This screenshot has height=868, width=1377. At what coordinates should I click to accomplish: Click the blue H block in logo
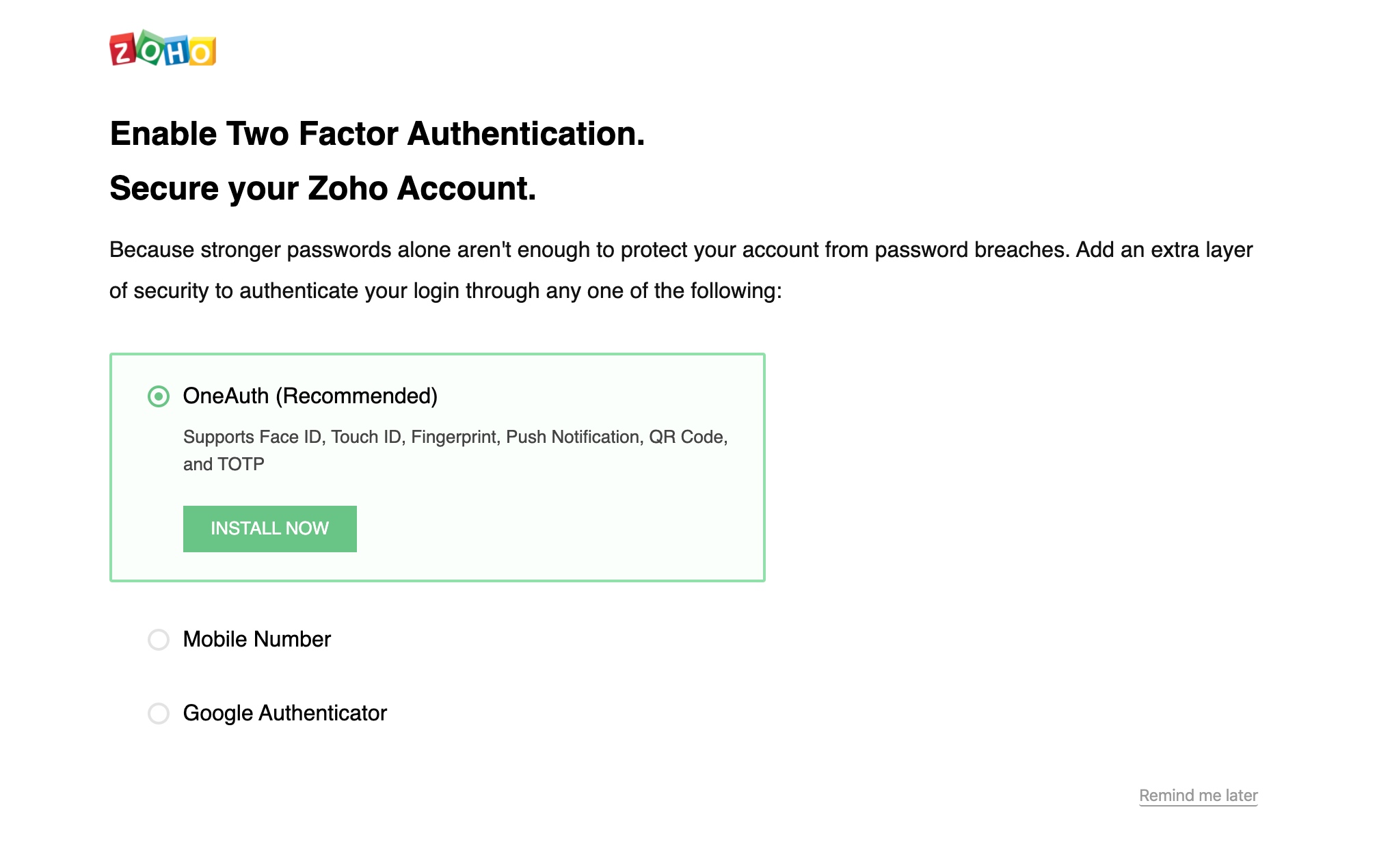tap(176, 51)
